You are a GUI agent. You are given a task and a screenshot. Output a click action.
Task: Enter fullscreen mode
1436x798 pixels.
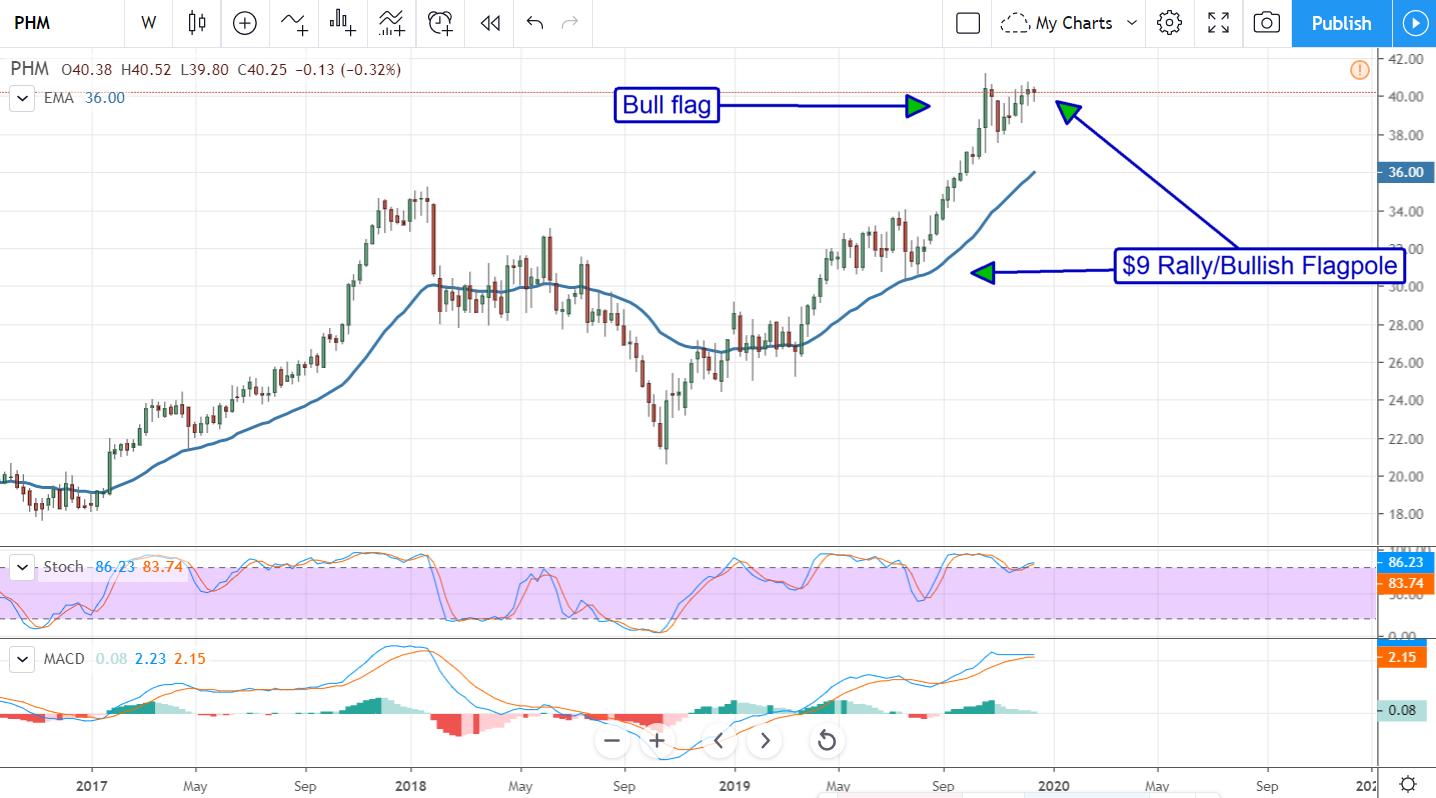(x=1218, y=23)
